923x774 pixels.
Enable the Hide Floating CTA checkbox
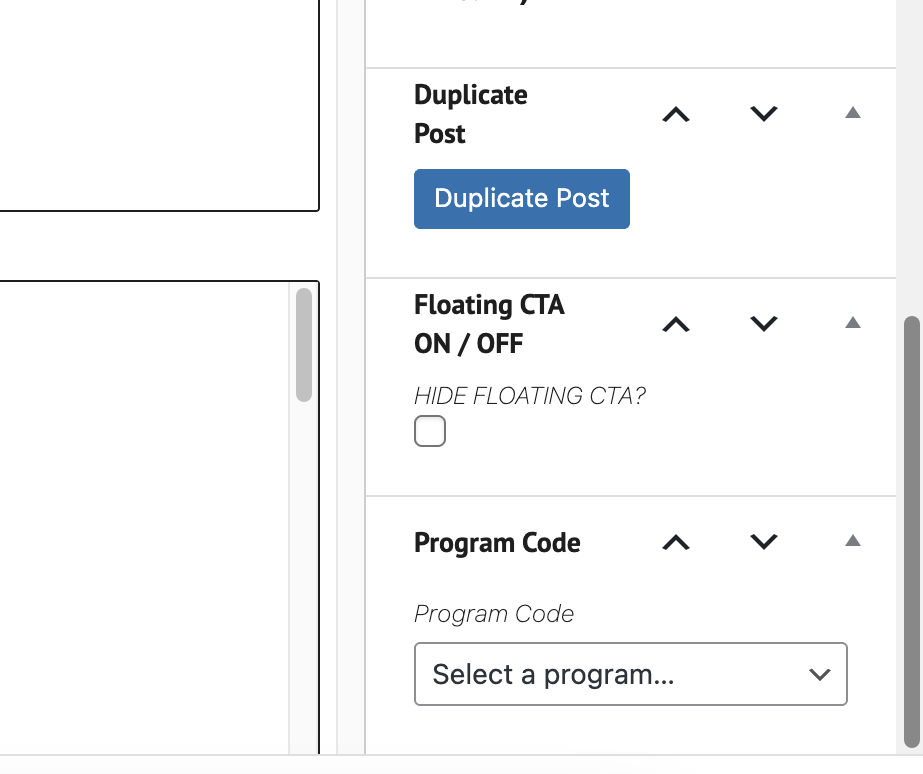pos(430,432)
